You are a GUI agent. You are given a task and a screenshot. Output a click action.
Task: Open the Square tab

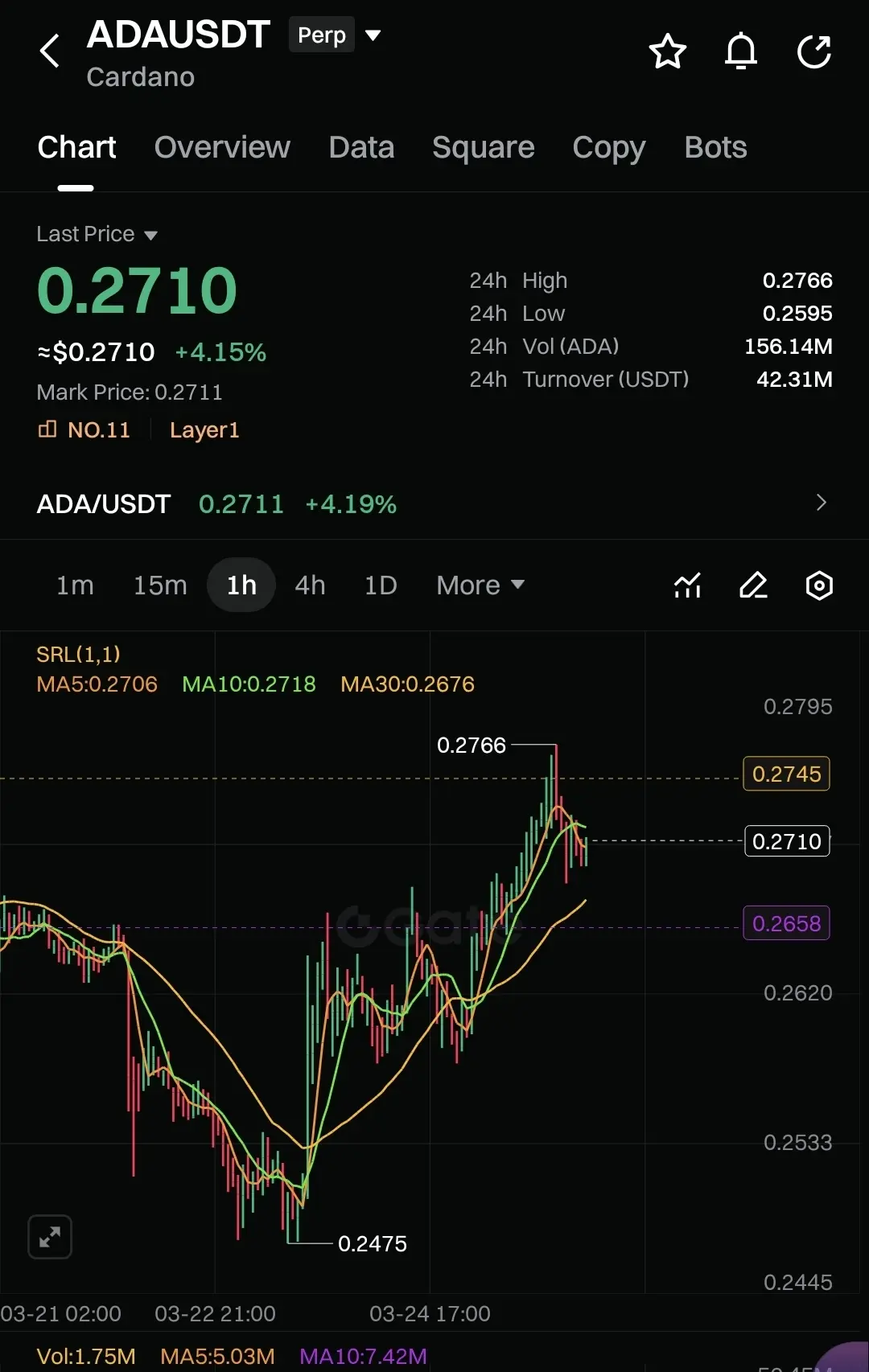pyautogui.click(x=483, y=148)
